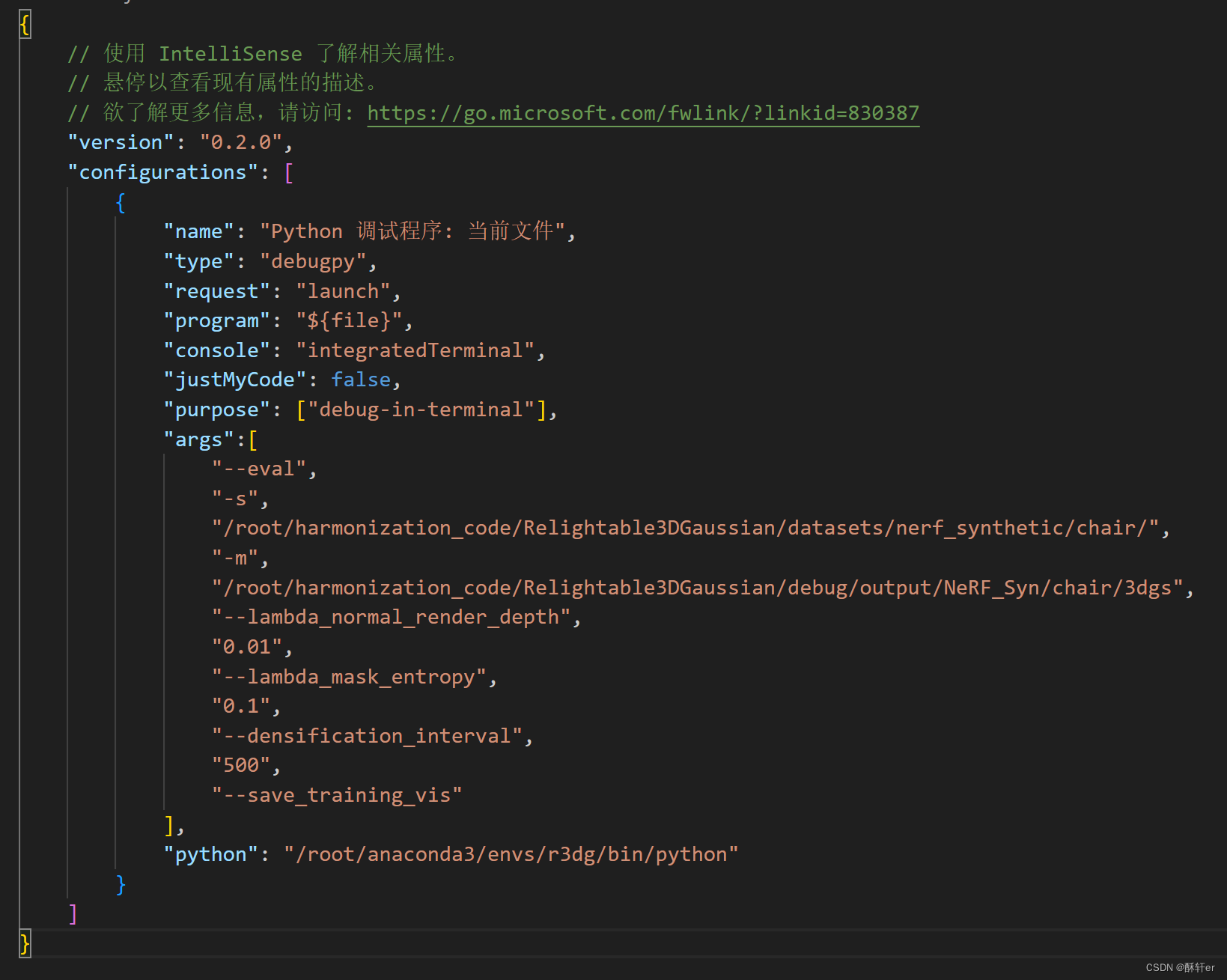Click the IntelliSense comment line
The height and width of the screenshot is (980, 1227).
click(263, 53)
